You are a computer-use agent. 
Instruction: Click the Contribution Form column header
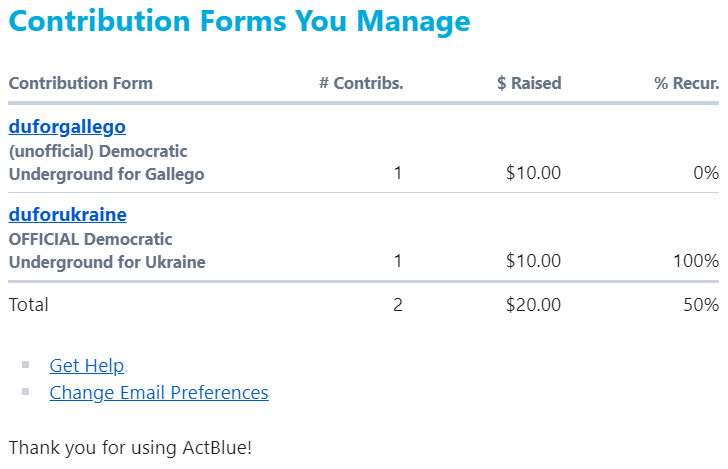pos(81,83)
